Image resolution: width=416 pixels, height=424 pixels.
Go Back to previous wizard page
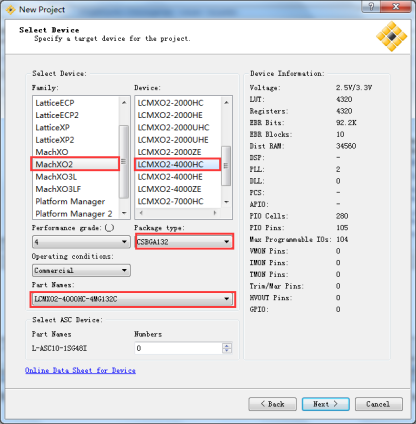[272, 404]
